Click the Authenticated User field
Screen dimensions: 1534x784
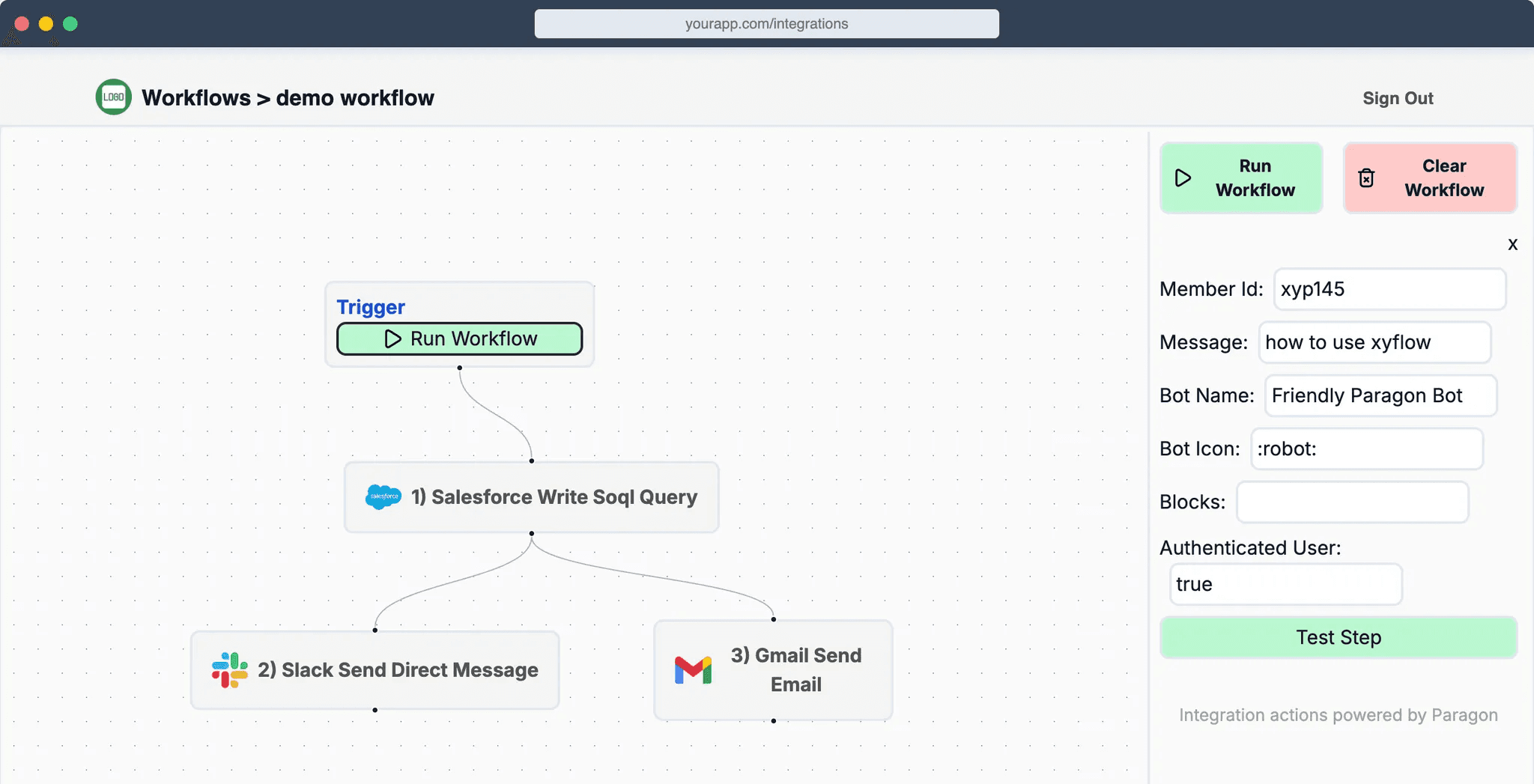click(1285, 584)
